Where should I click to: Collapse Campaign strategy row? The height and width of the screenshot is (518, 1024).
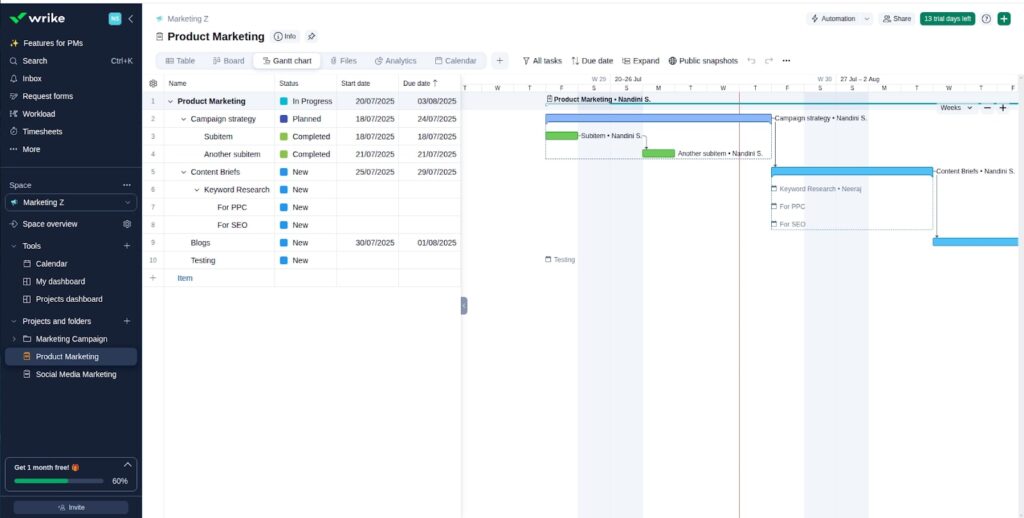pos(184,119)
